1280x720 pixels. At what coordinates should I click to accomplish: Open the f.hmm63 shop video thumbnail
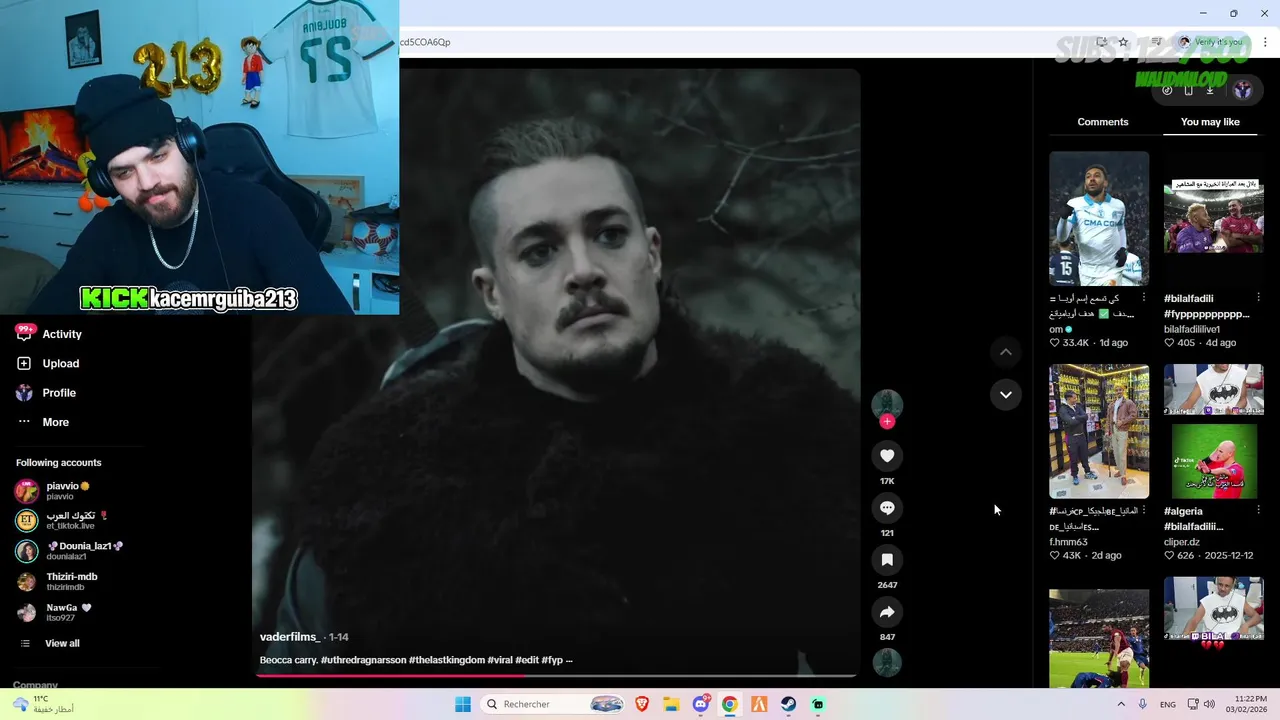[x=1099, y=431]
